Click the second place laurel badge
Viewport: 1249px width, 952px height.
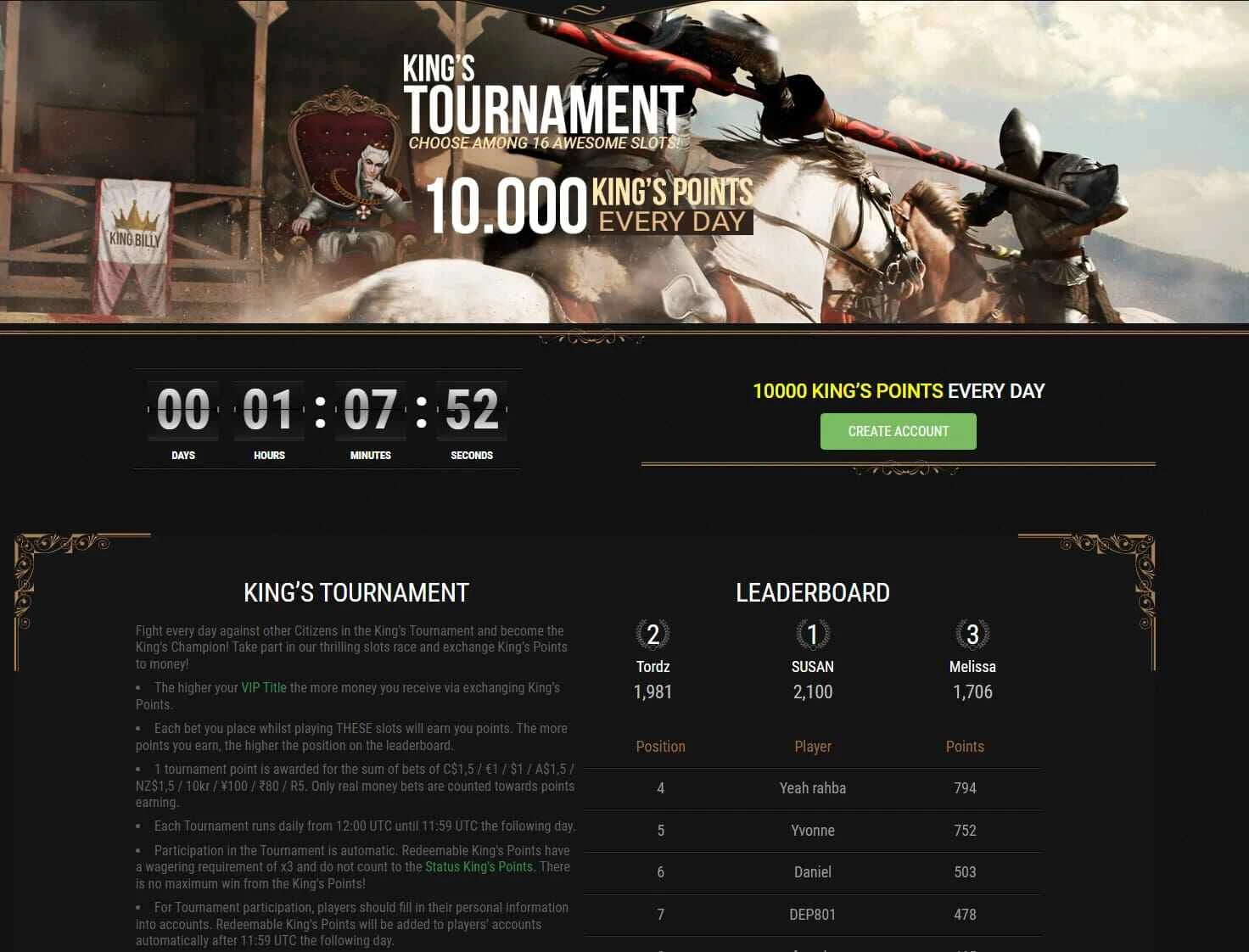click(x=653, y=635)
